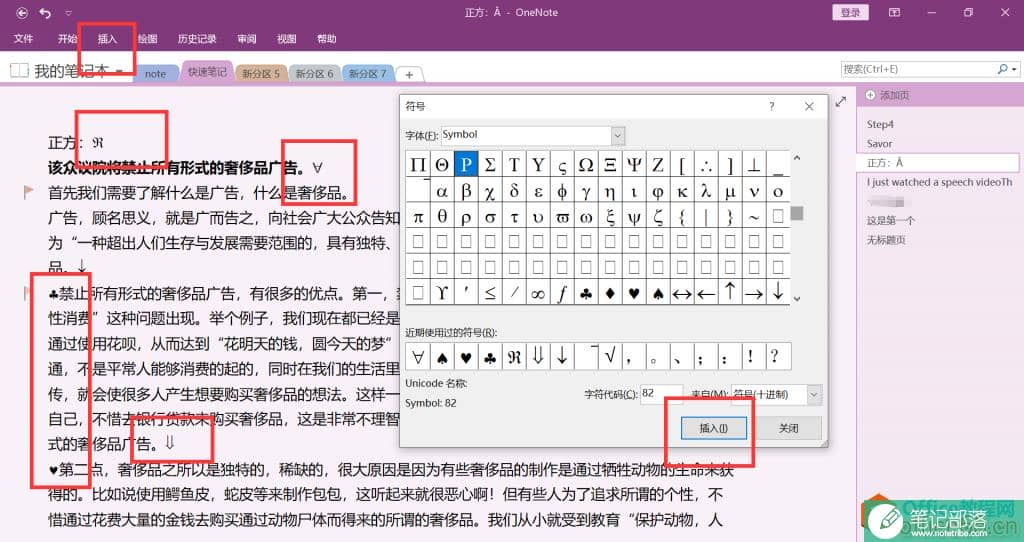Pick ∀ from recently used symbols

click(x=418, y=357)
